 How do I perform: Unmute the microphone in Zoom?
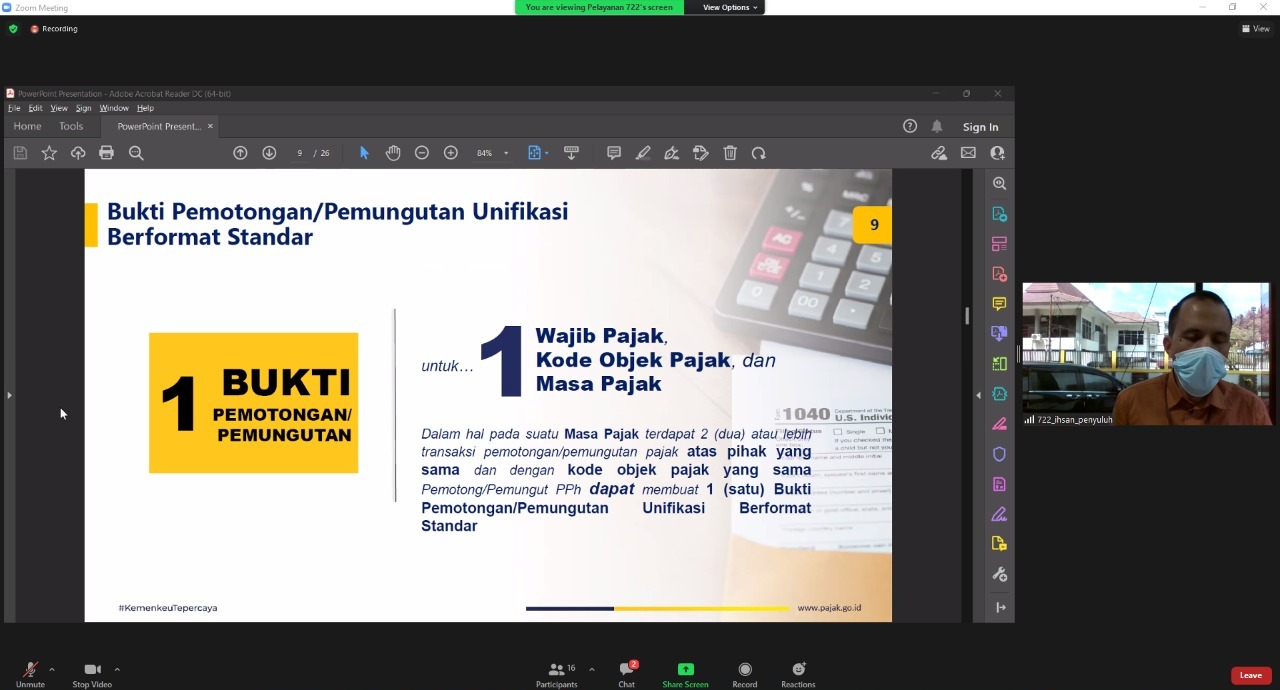click(x=30, y=673)
